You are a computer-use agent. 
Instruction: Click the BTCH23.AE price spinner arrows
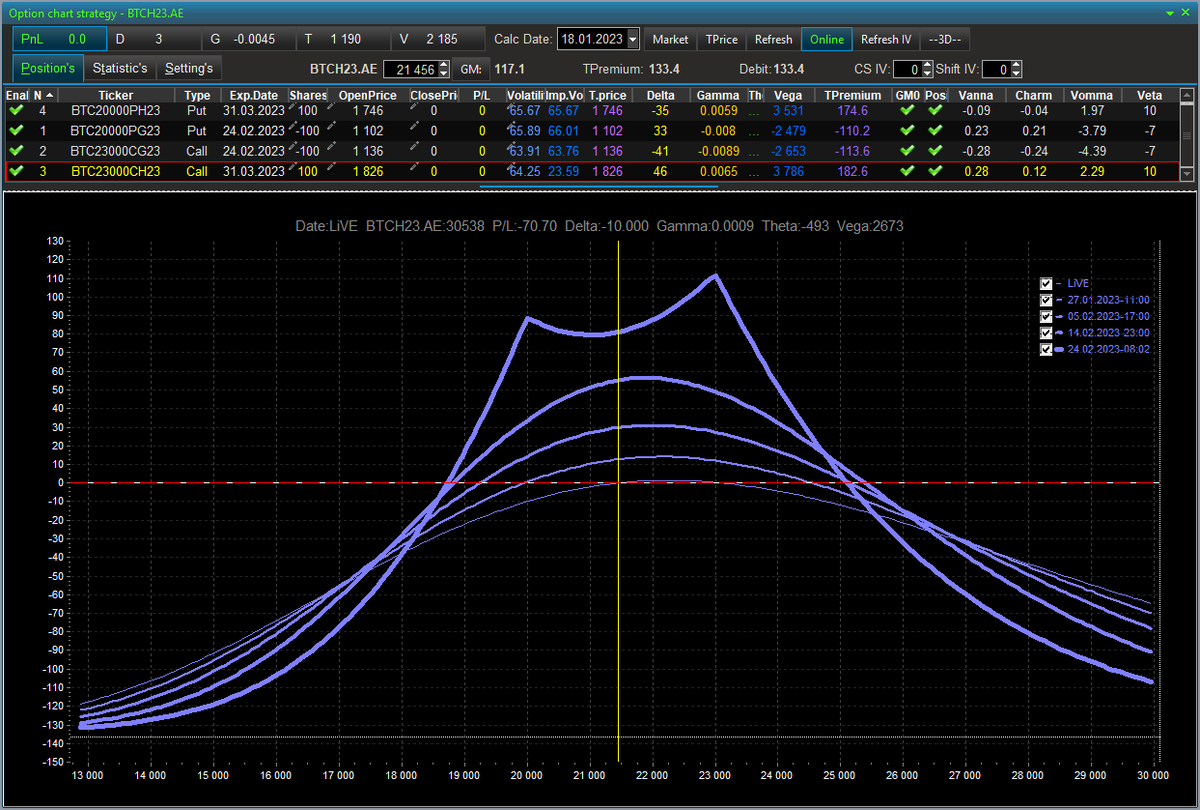444,69
